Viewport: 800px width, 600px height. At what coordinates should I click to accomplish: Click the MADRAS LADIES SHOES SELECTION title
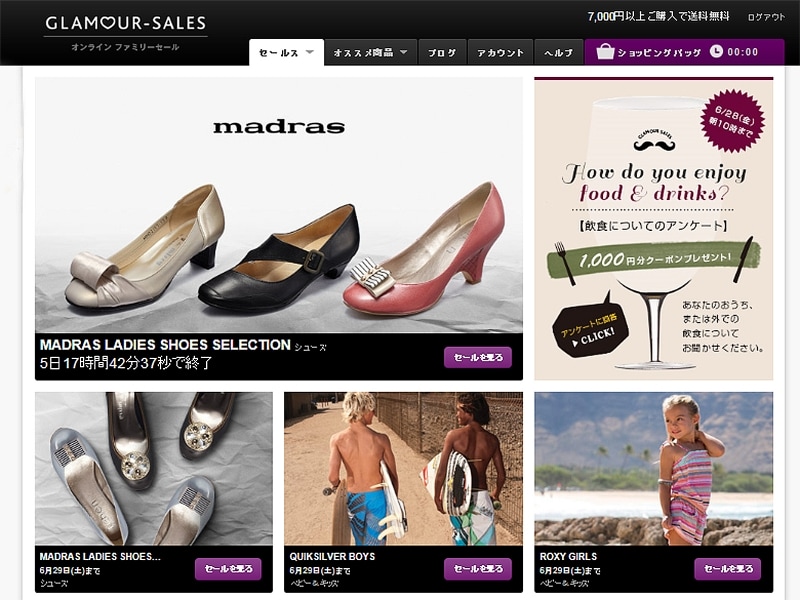point(165,345)
